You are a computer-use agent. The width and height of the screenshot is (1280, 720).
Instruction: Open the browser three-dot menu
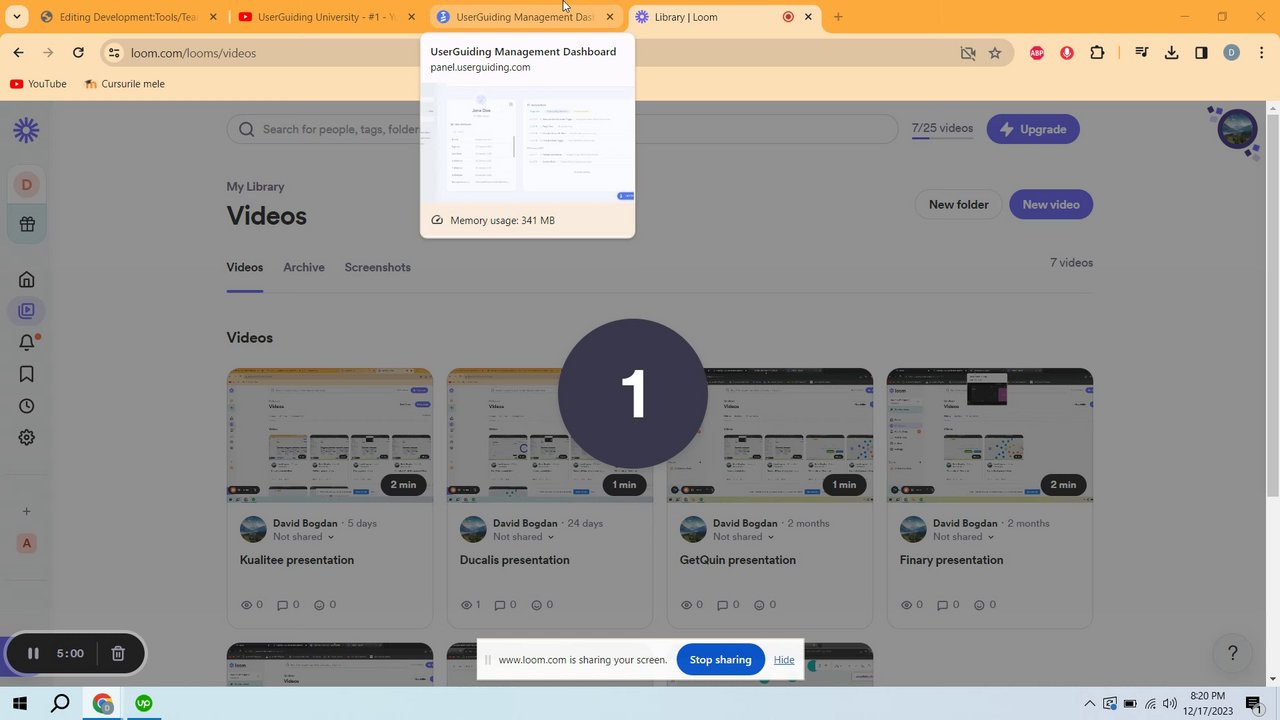[1262, 53]
